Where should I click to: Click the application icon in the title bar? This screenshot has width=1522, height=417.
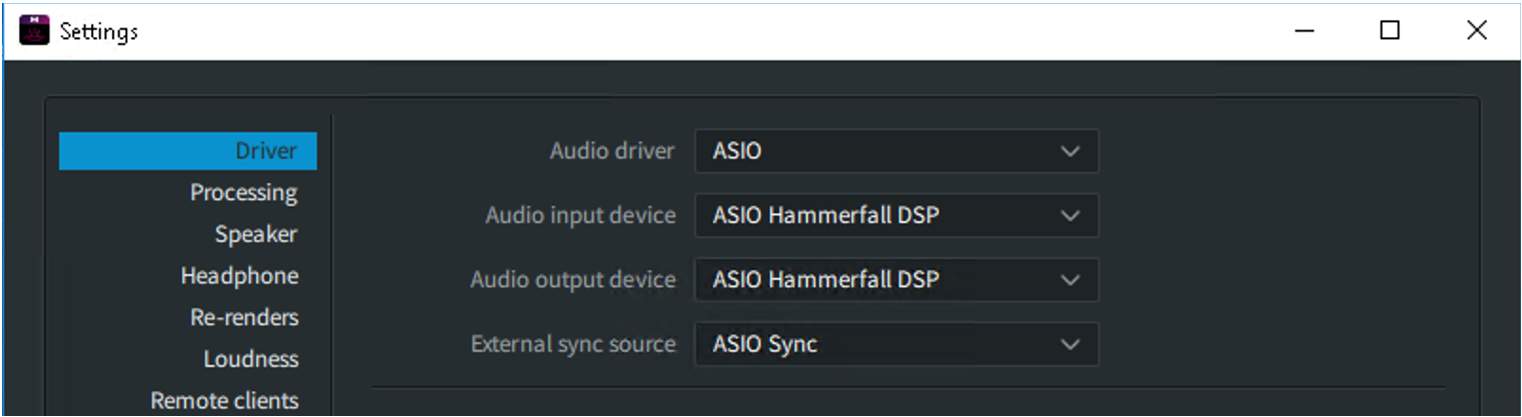point(34,31)
